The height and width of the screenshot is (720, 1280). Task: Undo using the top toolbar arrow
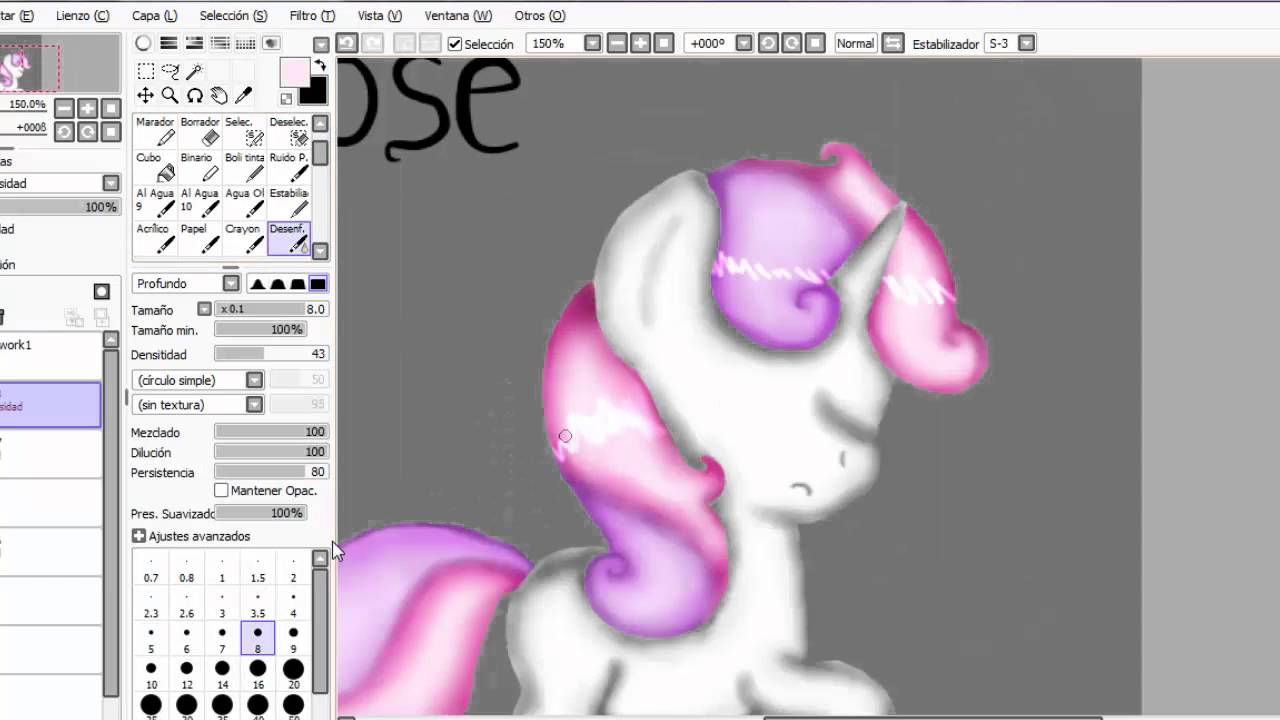(x=347, y=43)
